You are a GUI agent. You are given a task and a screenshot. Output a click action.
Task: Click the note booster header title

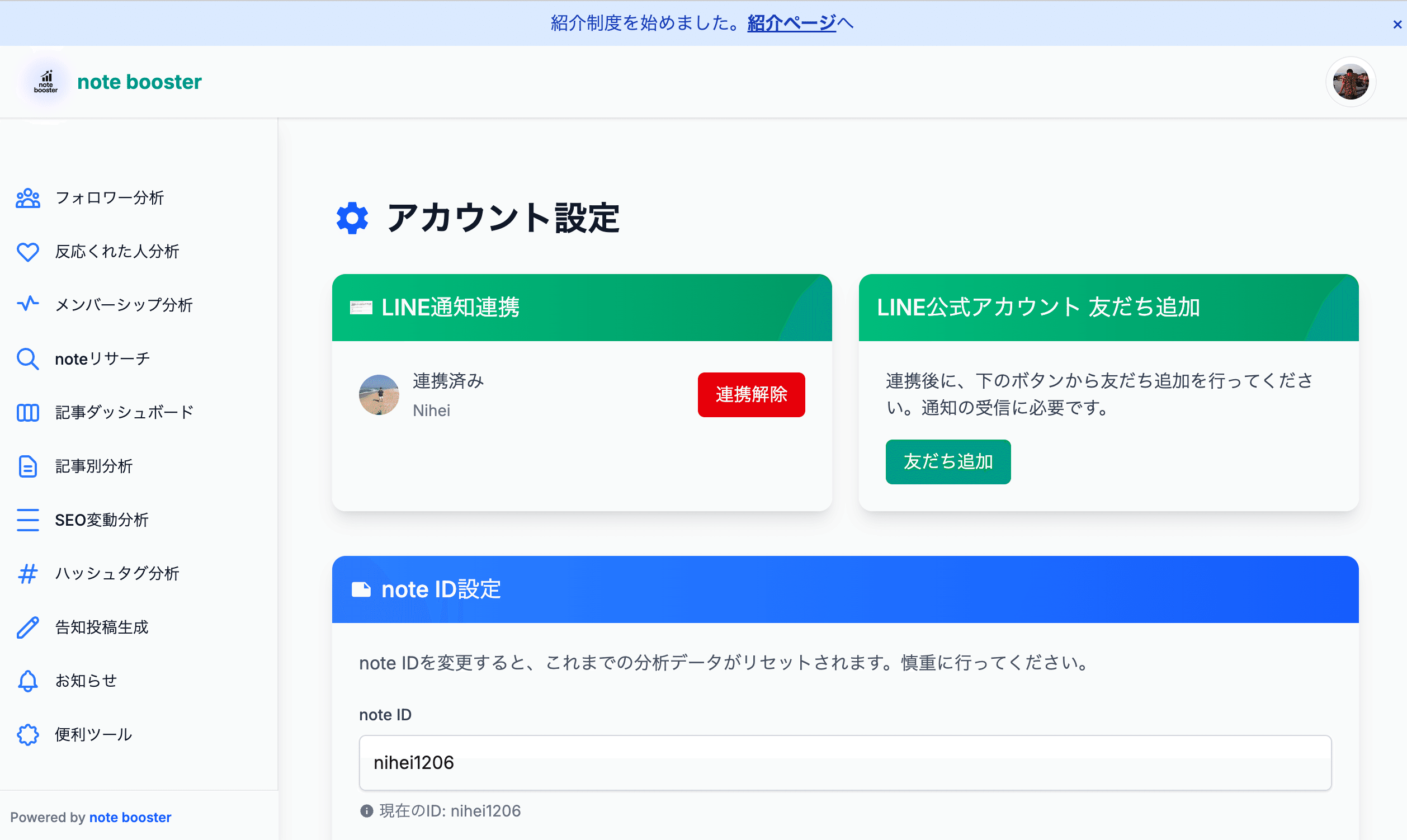tap(139, 82)
